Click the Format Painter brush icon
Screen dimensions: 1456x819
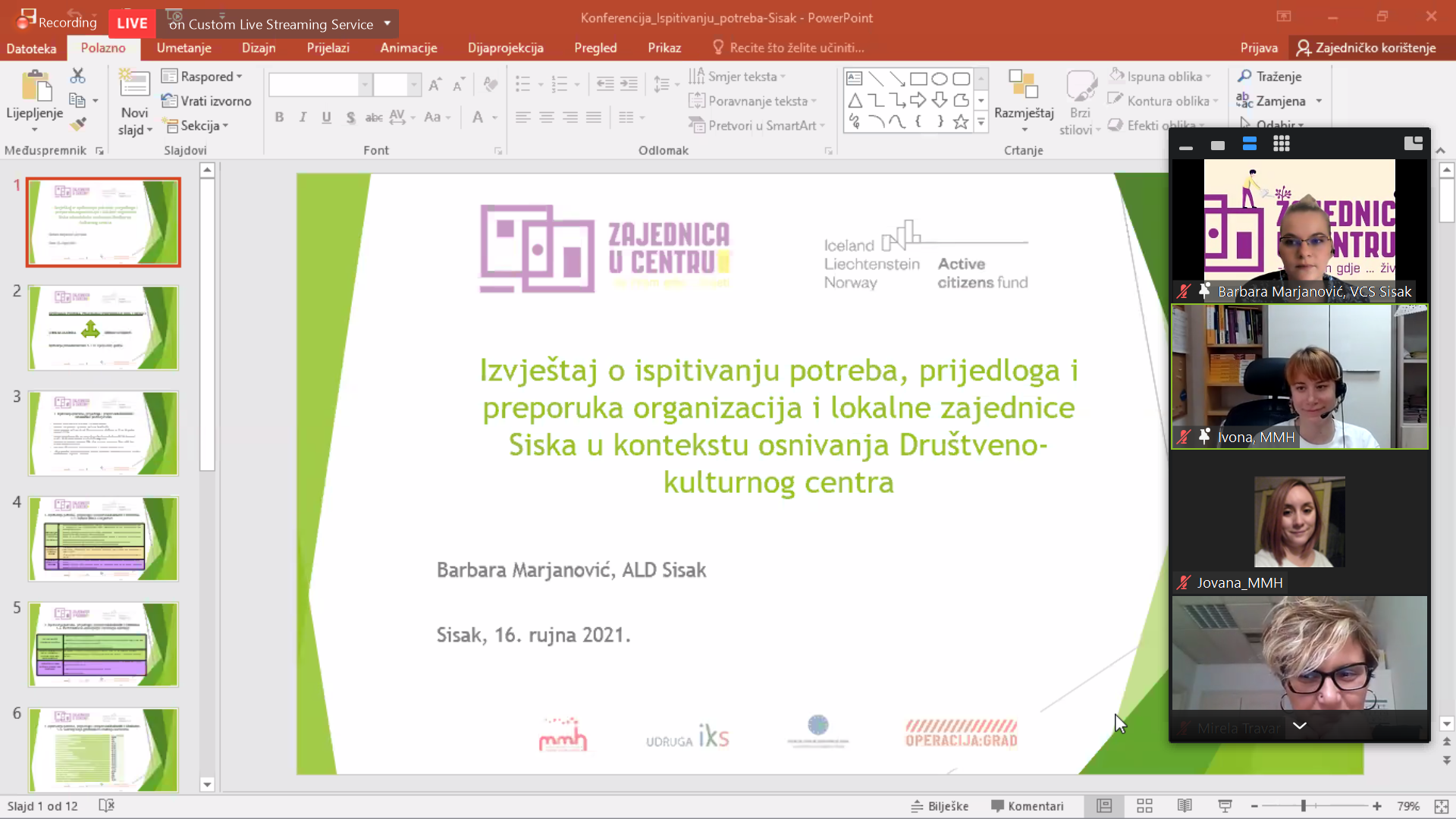coord(77,124)
